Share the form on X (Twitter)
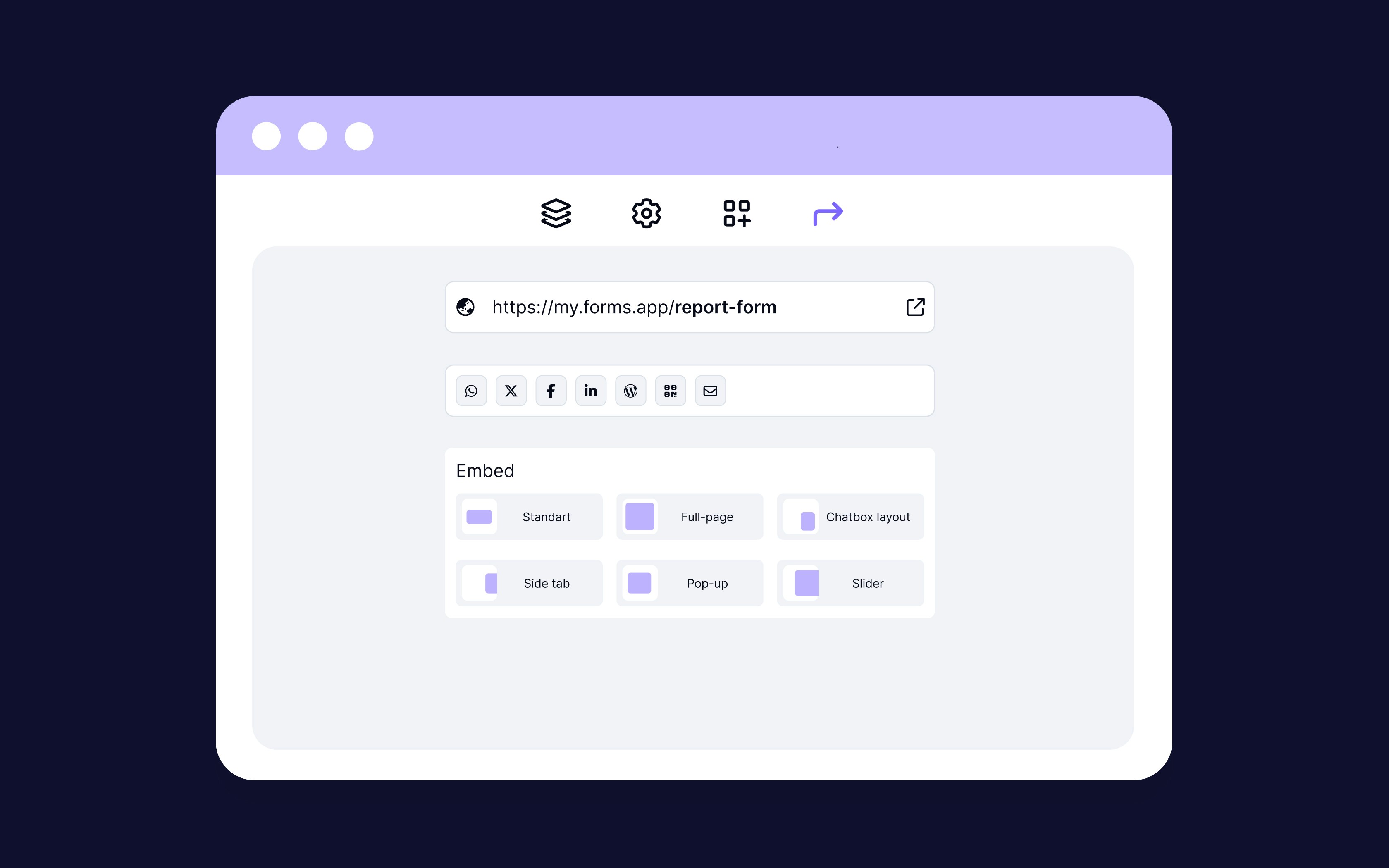1389x868 pixels. [x=511, y=390]
